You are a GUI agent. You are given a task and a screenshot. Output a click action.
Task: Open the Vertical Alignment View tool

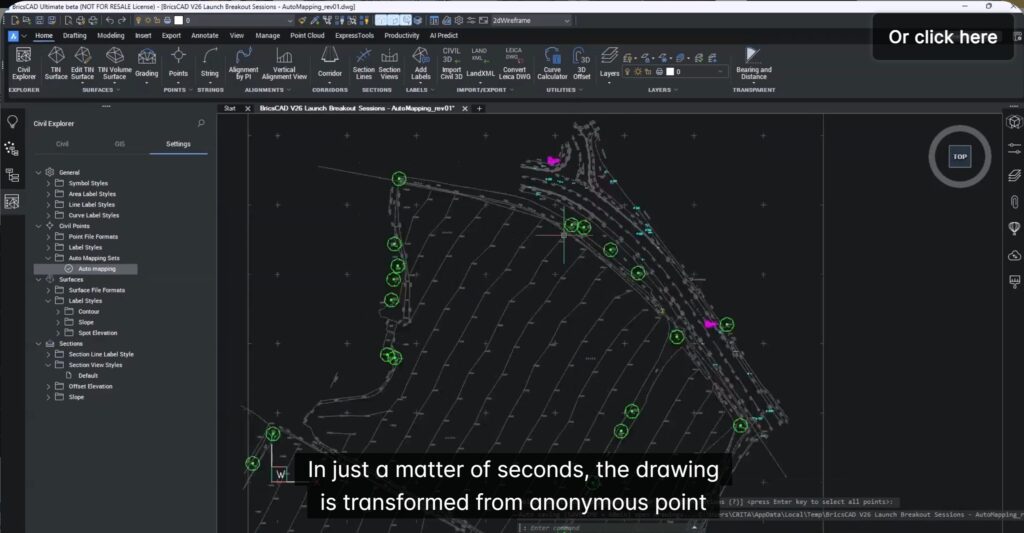pyautogui.click(x=284, y=63)
